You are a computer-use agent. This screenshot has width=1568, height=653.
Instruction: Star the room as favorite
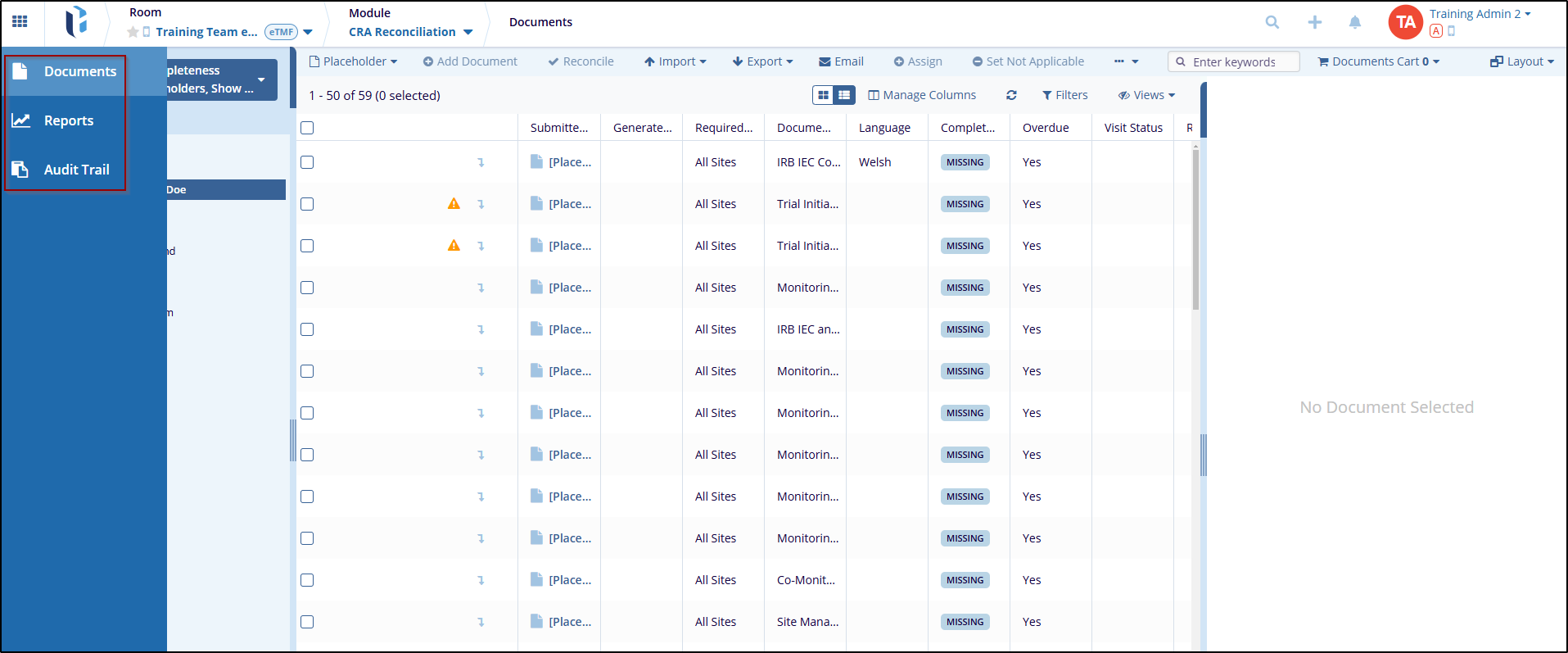(x=133, y=32)
